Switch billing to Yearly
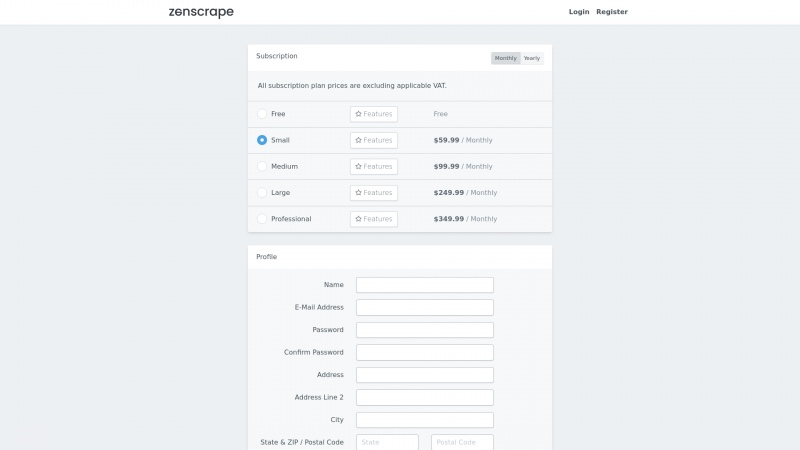This screenshot has width=800, height=450. point(532,58)
